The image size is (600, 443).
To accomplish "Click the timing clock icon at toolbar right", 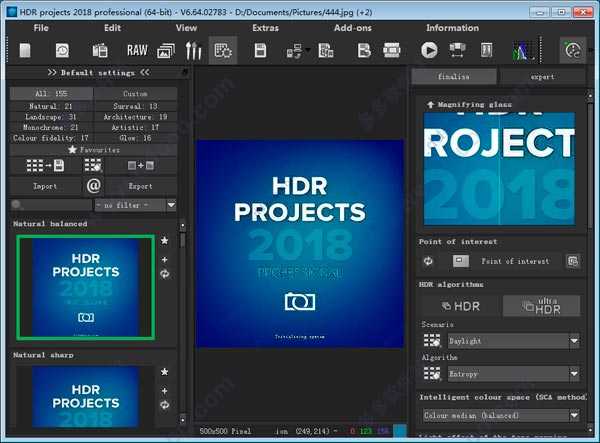I will tap(572, 50).
